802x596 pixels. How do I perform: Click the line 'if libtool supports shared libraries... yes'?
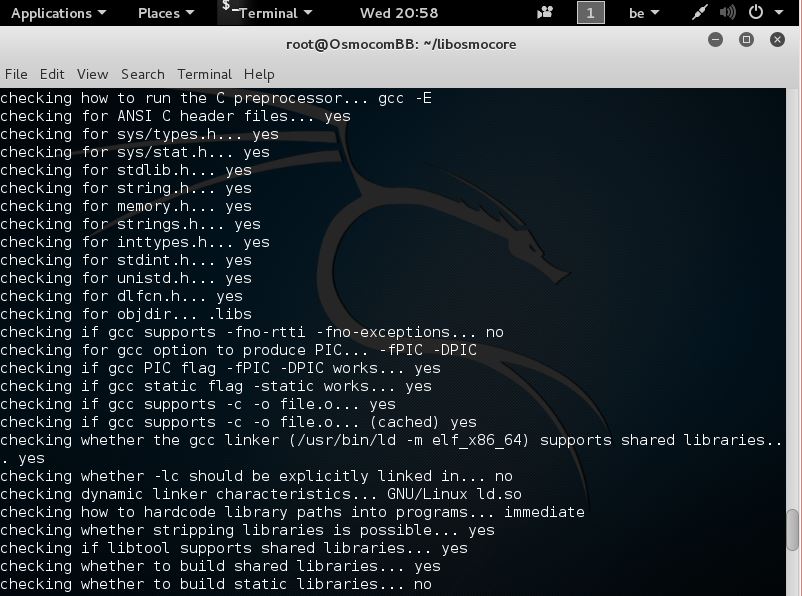(x=234, y=548)
